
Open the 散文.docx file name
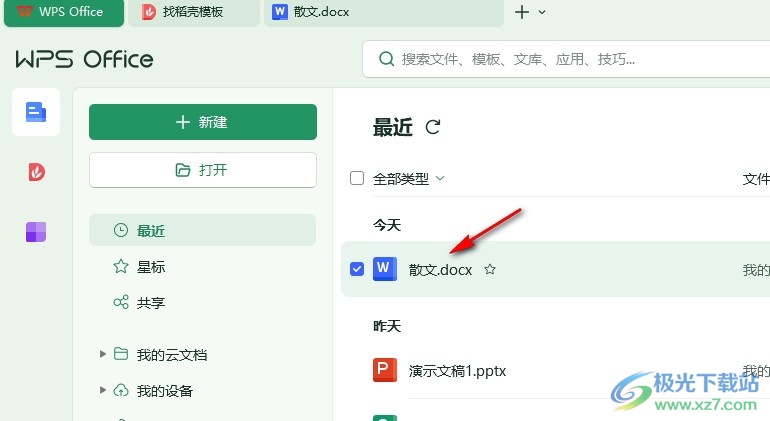click(440, 270)
